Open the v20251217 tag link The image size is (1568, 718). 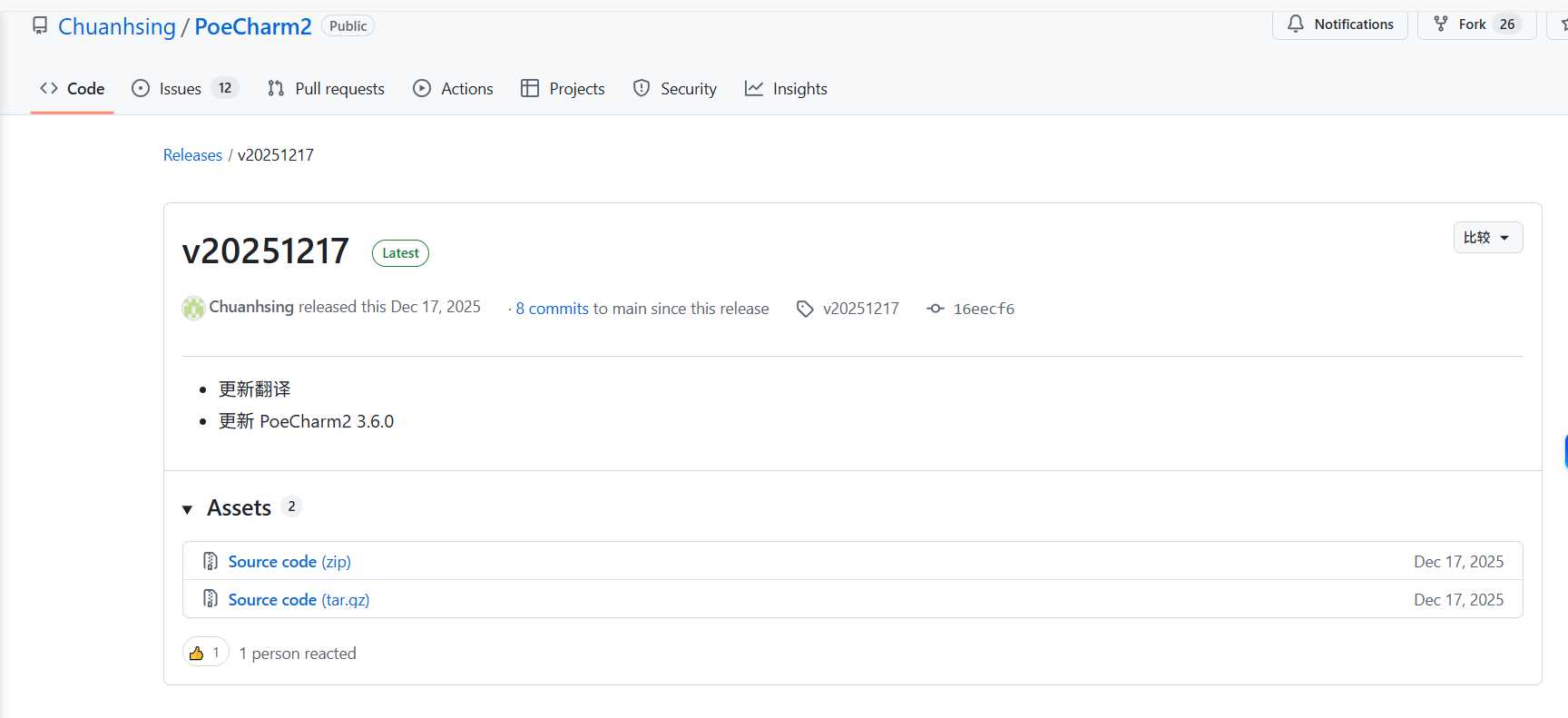click(860, 309)
